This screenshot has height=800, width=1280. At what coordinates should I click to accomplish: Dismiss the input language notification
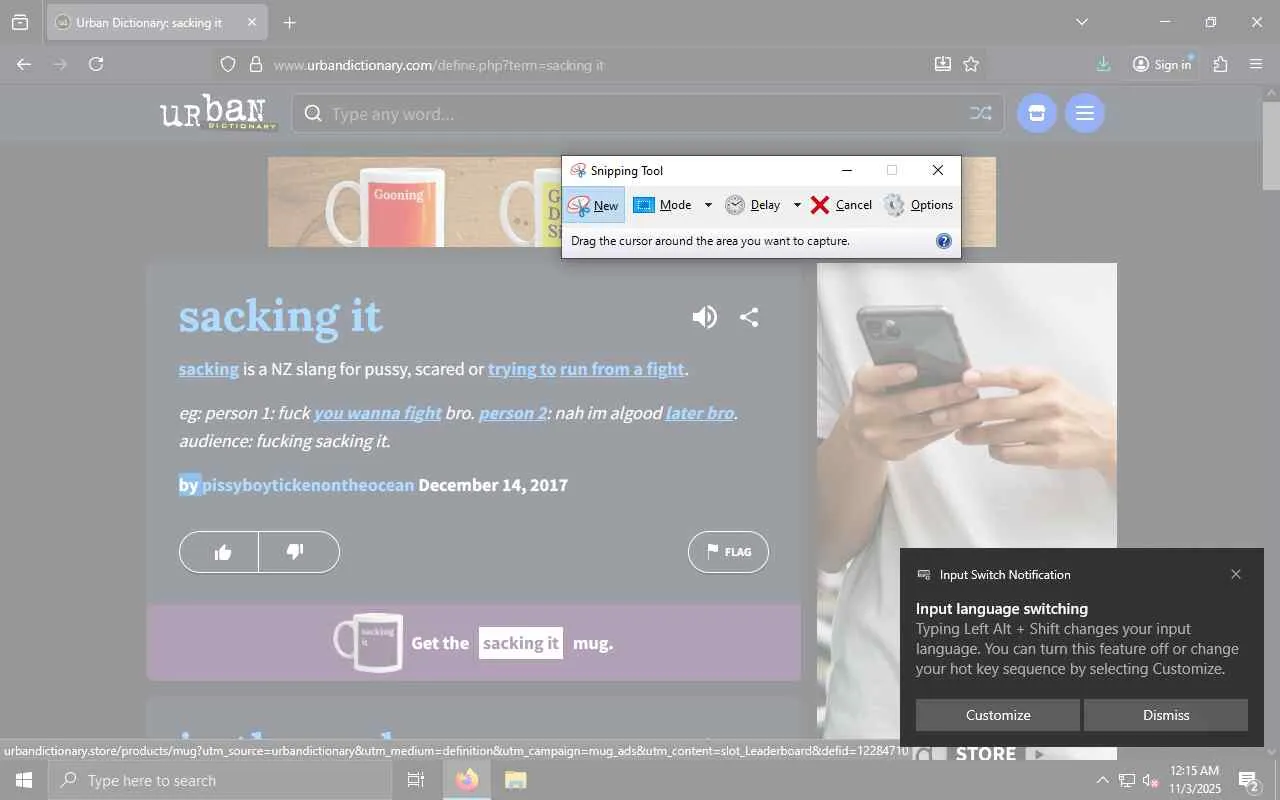point(1166,715)
